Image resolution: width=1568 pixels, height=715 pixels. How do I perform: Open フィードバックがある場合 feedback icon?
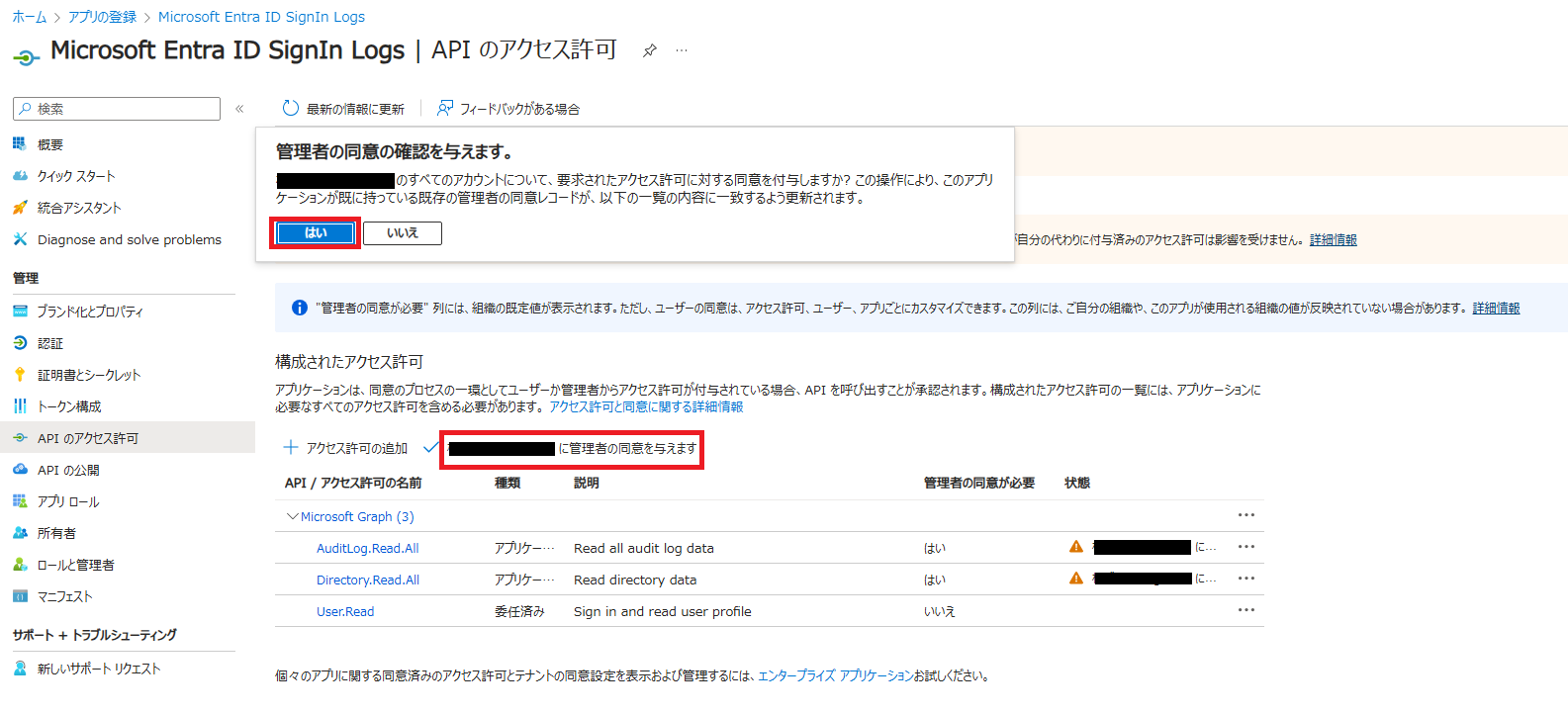tap(446, 108)
